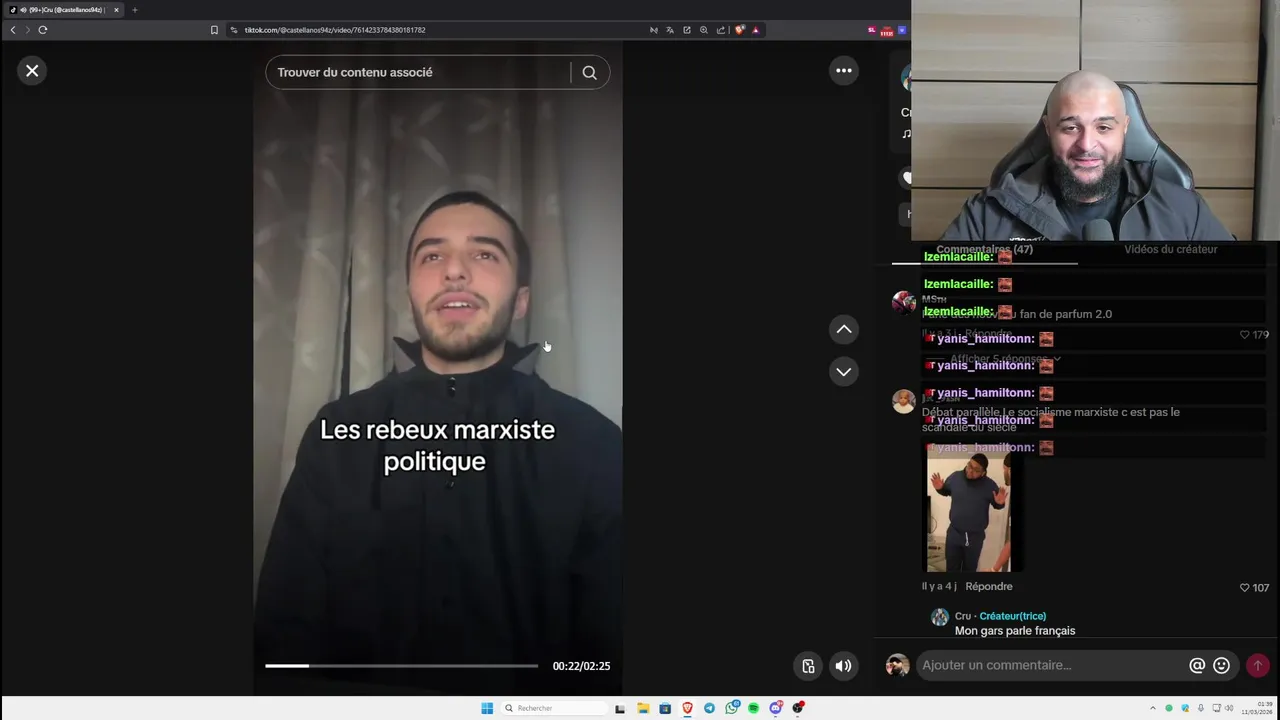Post comment with red arrow button
The width and height of the screenshot is (1280, 720).
(1258, 665)
